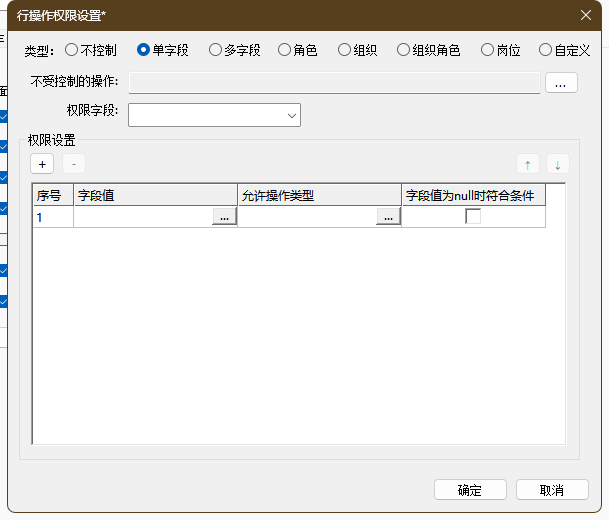
Task: Click the minus button to remove row
Action: pos(73,164)
